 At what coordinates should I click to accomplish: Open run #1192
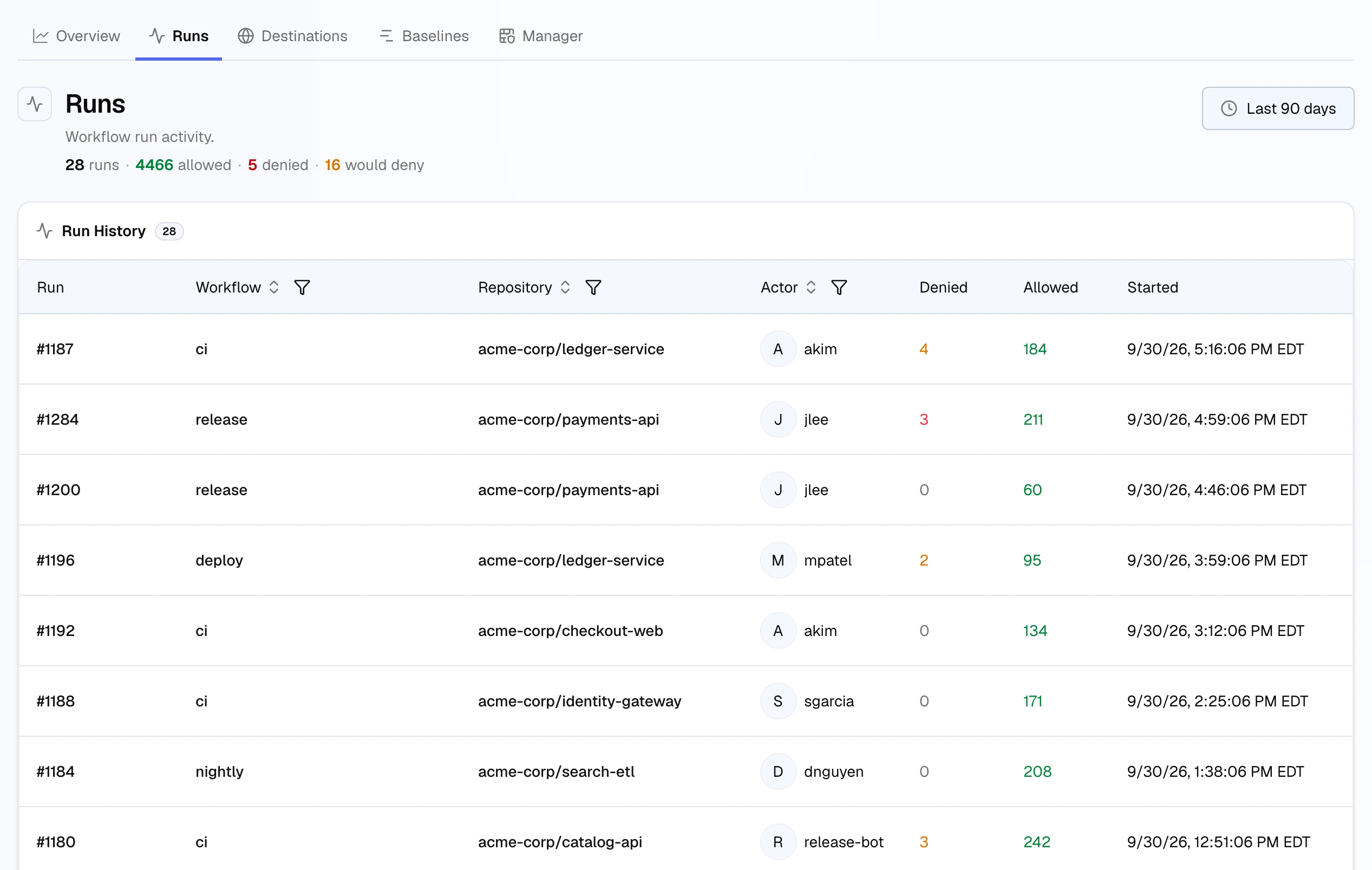tap(56, 631)
